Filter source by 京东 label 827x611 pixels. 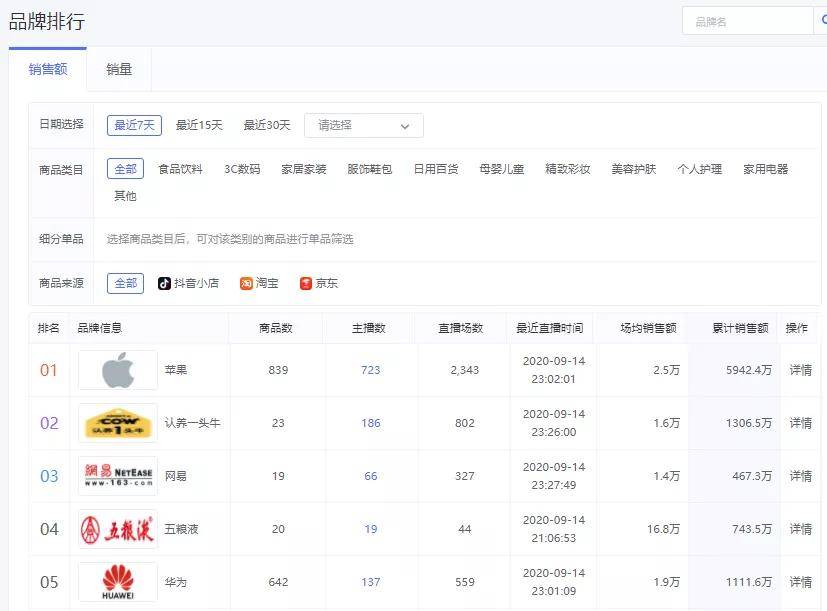pos(326,283)
